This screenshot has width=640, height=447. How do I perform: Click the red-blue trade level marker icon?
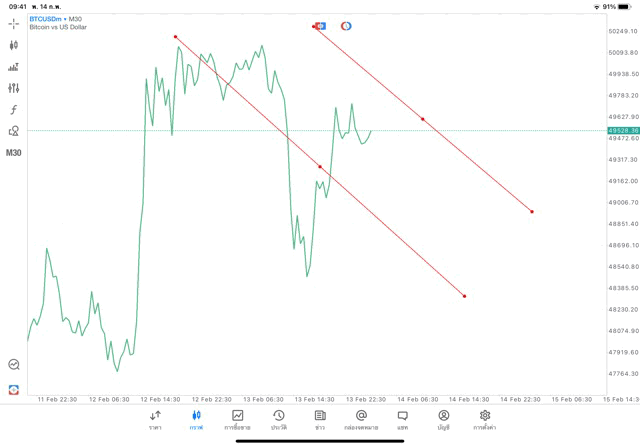(x=319, y=26)
